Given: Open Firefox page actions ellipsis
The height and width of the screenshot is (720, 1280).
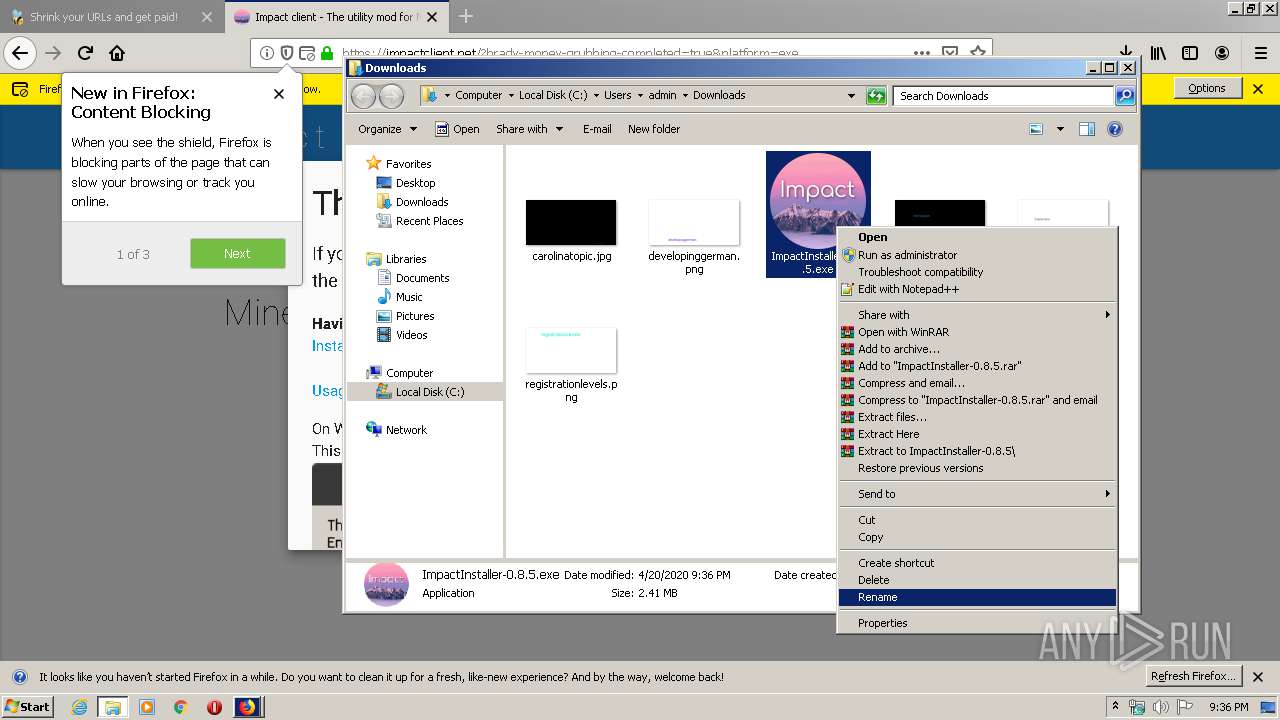Looking at the screenshot, I should coord(921,53).
